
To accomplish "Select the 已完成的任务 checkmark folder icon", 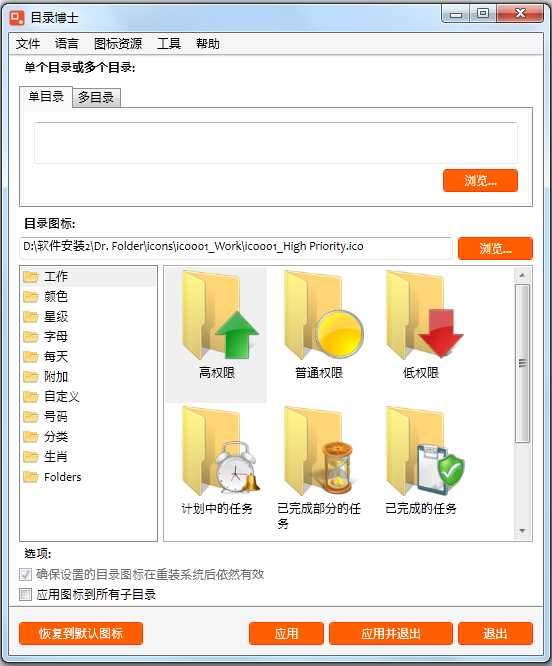I will pos(425,451).
